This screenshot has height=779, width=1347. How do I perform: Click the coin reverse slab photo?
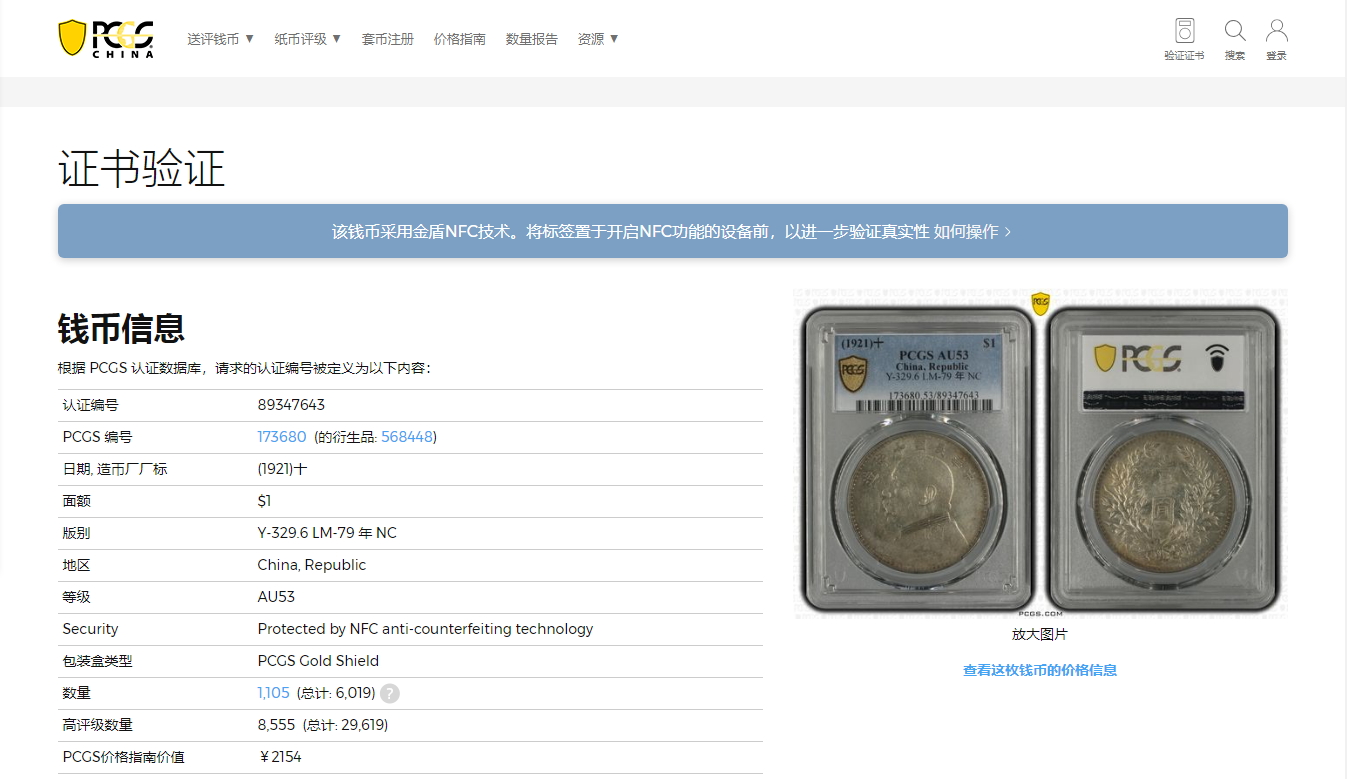[x=1163, y=459]
